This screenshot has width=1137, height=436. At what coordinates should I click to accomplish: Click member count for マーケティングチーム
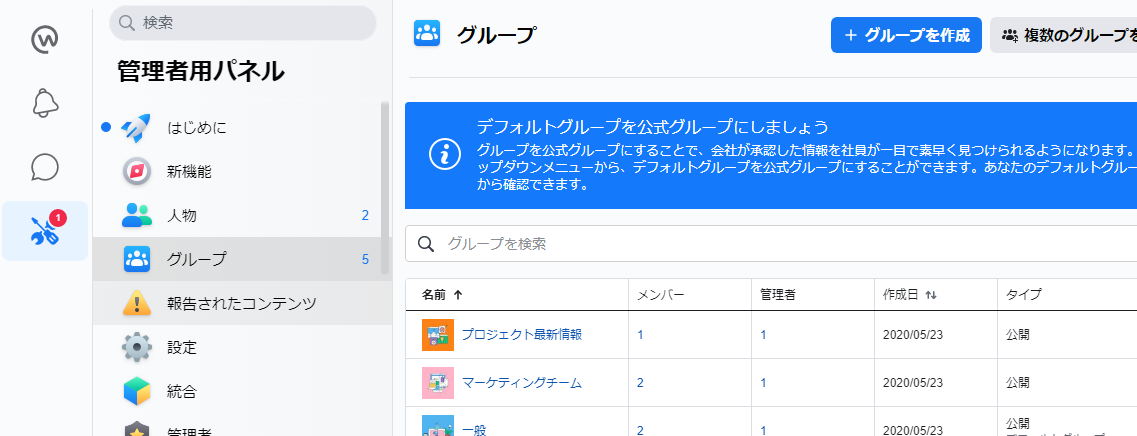click(640, 382)
